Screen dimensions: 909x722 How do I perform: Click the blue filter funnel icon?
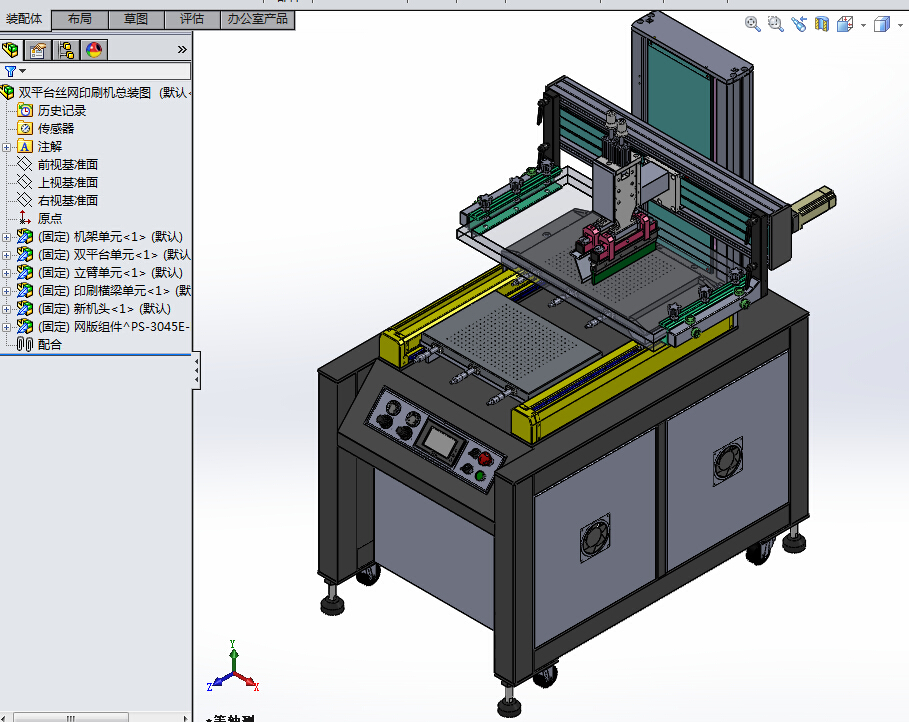[10, 71]
